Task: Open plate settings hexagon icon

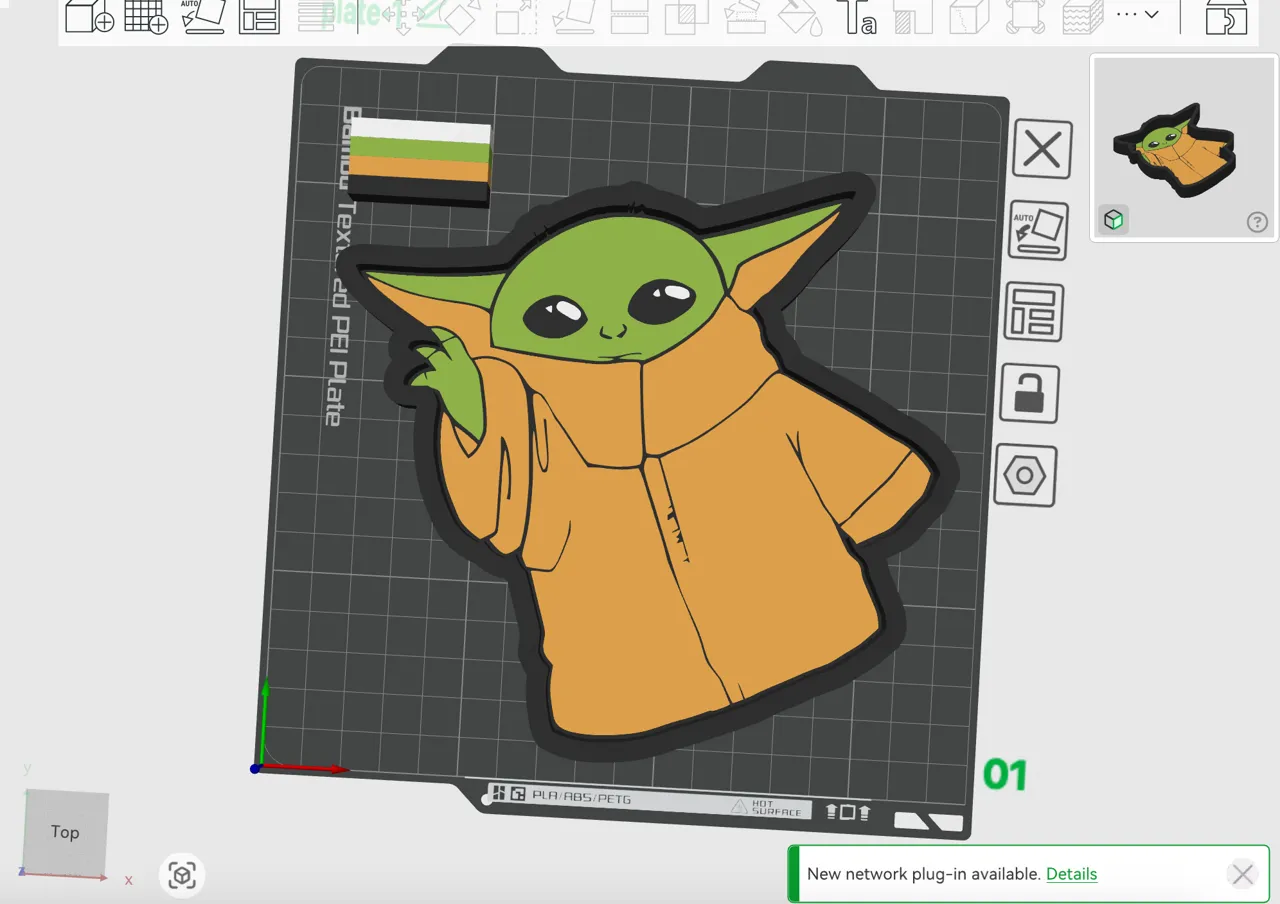Action: click(1025, 476)
